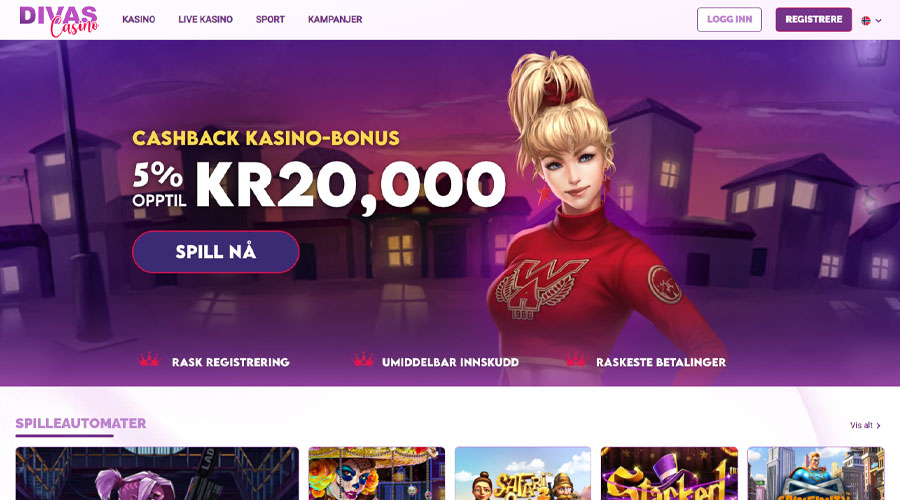Click the Divas Casino logo
The height and width of the screenshot is (500, 900).
point(59,21)
